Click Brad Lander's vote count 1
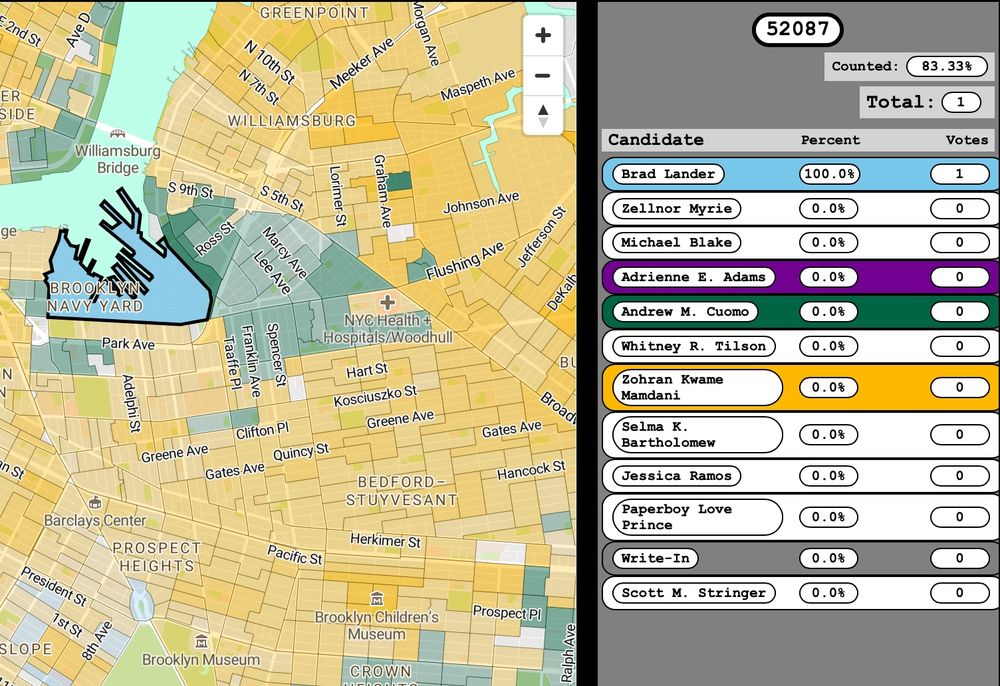Image resolution: width=1000 pixels, height=686 pixels. [959, 174]
